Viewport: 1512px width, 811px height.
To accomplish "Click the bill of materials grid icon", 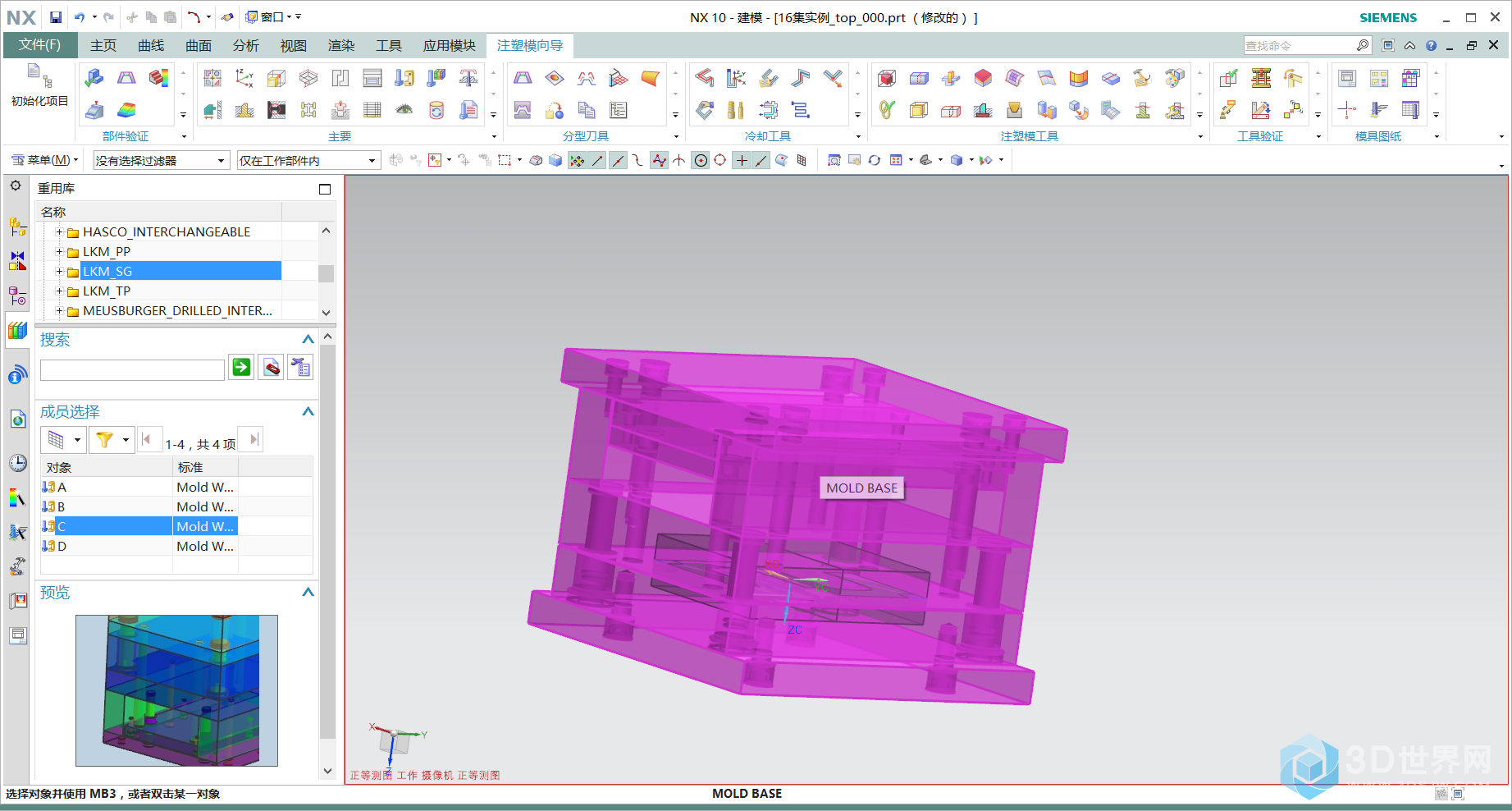I will pyautogui.click(x=372, y=110).
